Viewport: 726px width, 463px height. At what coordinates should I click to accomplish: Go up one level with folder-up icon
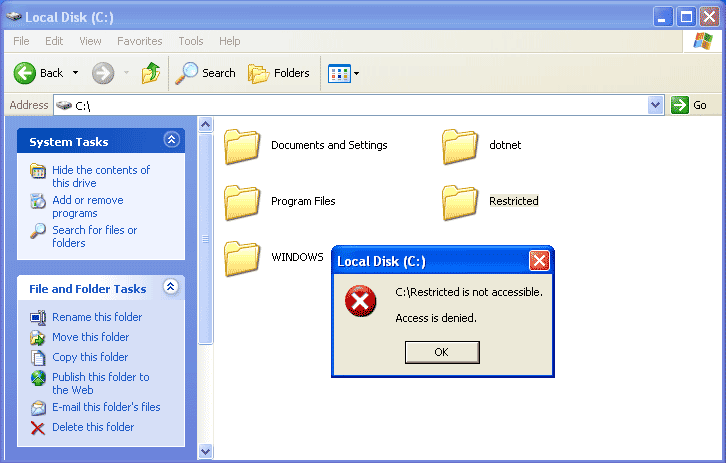pos(151,73)
